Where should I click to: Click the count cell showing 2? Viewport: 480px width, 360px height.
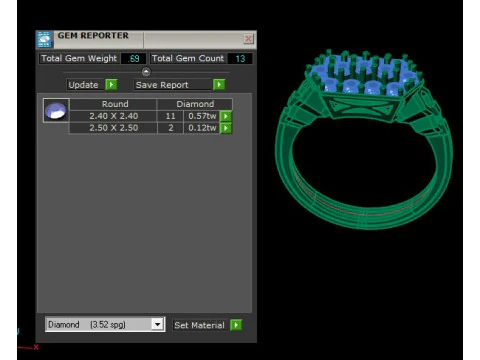pos(170,128)
